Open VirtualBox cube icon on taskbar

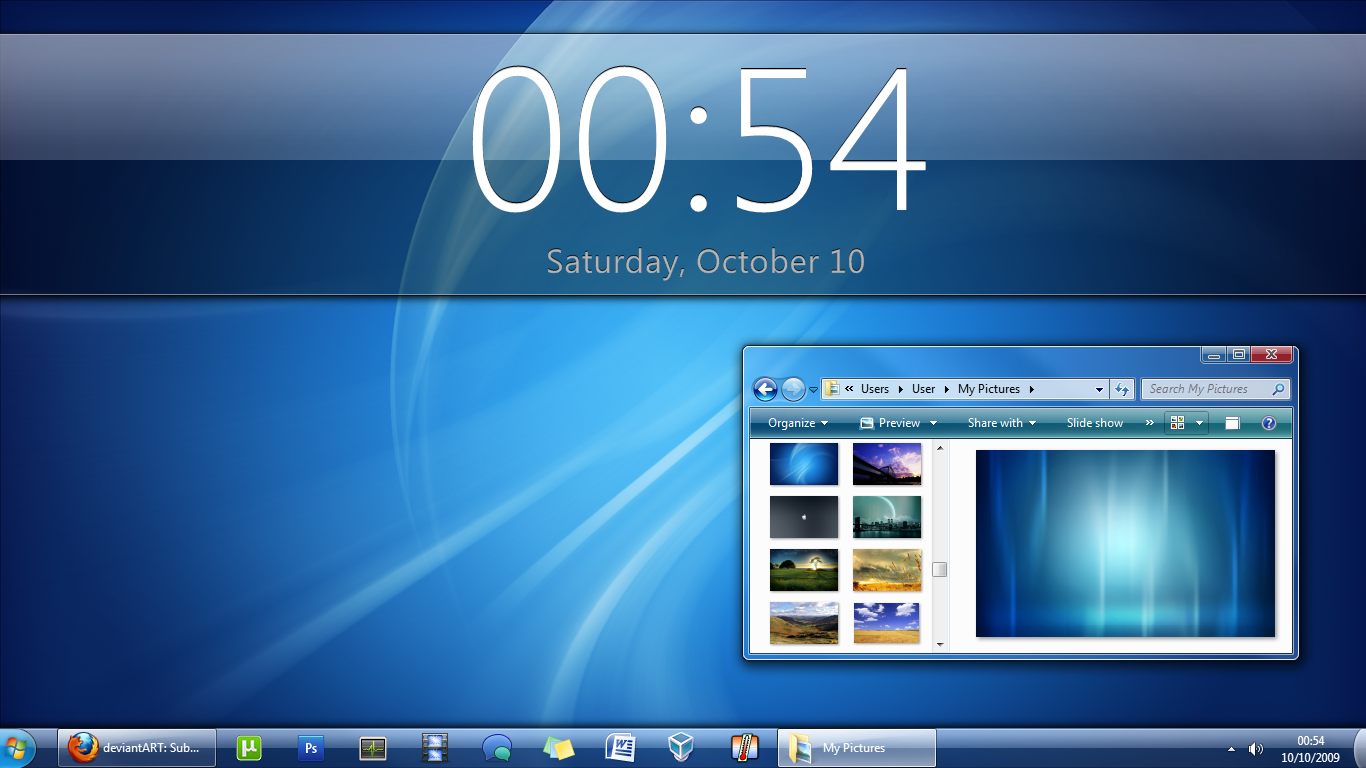pos(682,747)
